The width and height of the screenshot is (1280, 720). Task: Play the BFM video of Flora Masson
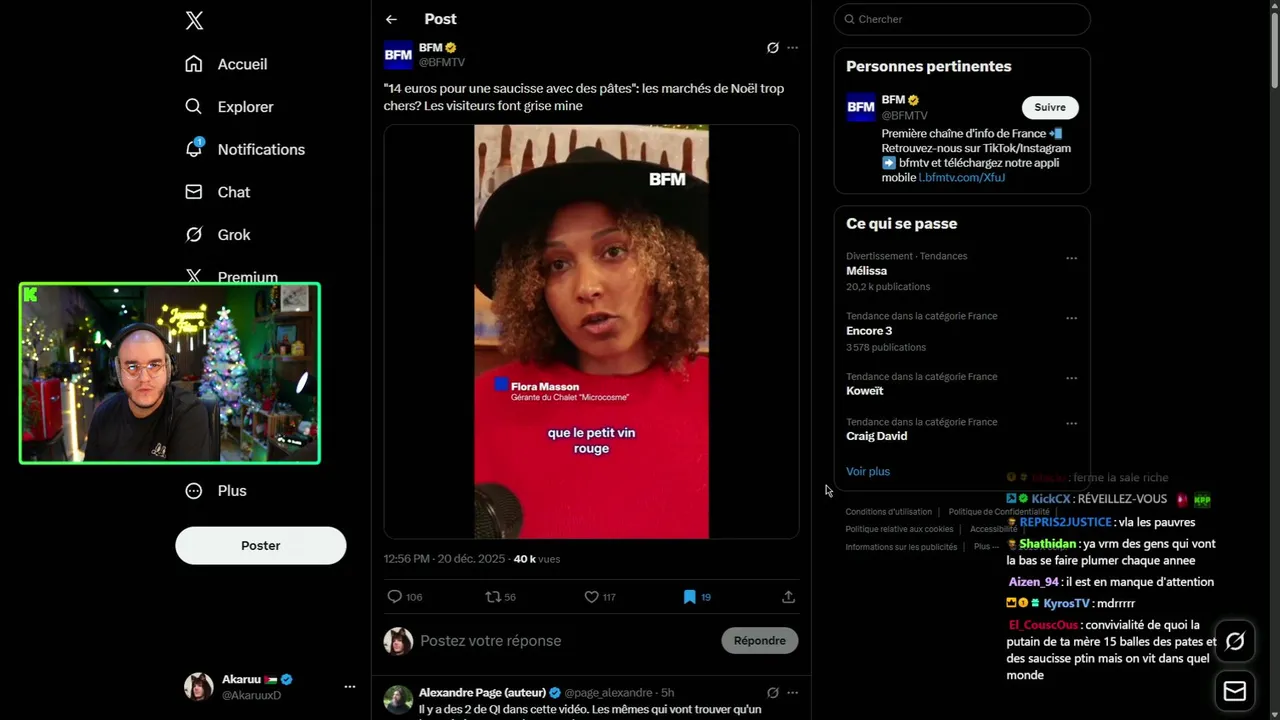(x=591, y=332)
